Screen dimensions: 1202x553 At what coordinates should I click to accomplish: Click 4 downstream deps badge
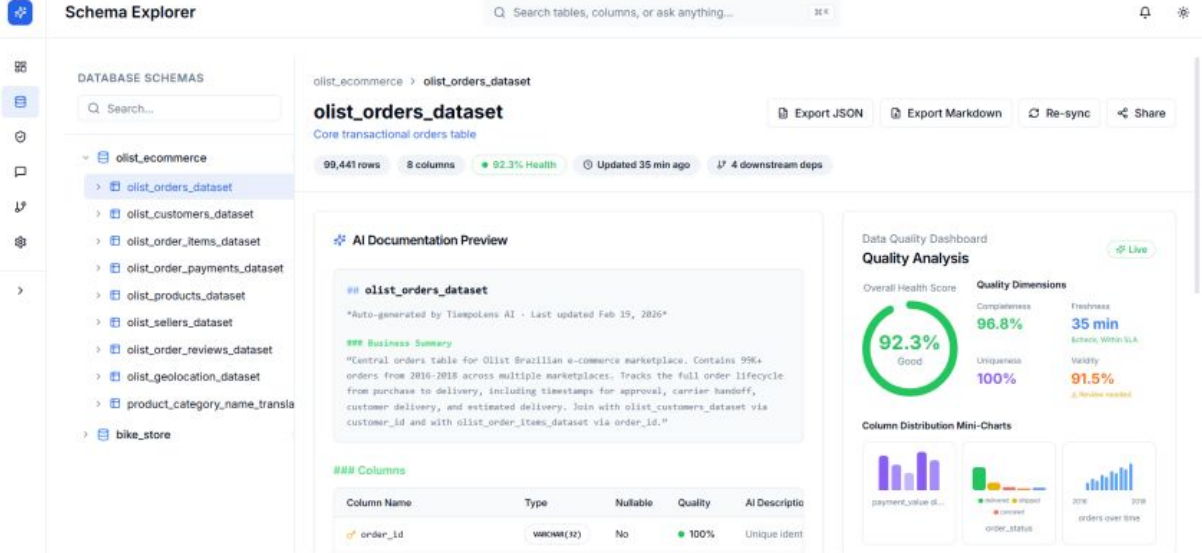coord(769,165)
